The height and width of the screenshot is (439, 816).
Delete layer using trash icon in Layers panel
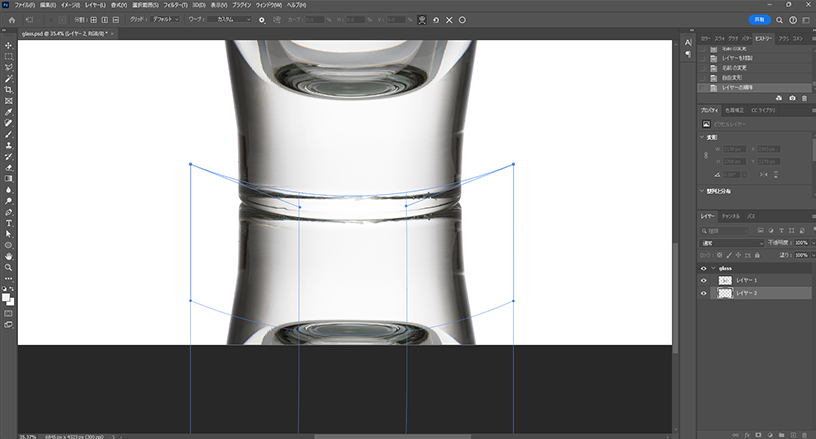pyautogui.click(x=804, y=435)
